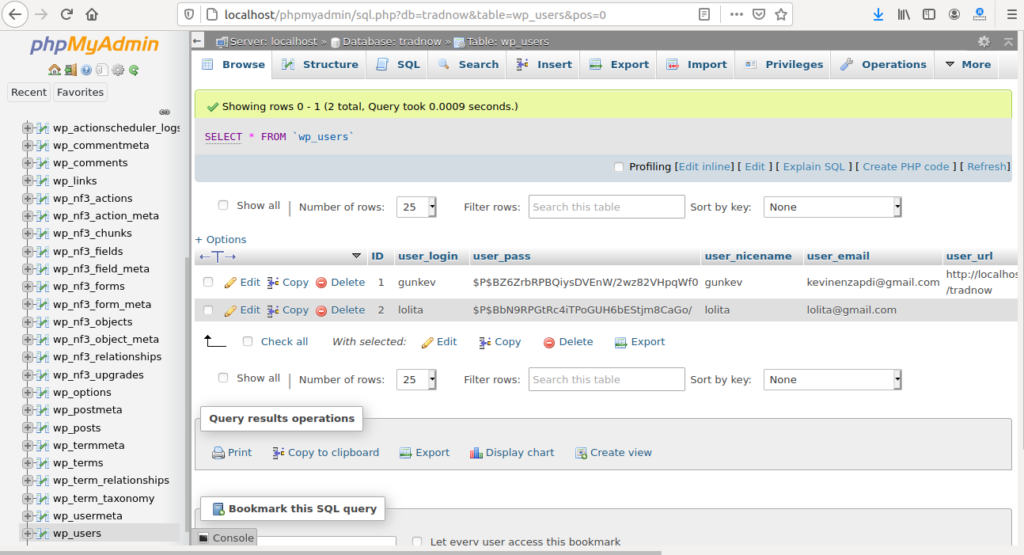Expand the + Options link
The width and height of the screenshot is (1024, 555).
221,240
